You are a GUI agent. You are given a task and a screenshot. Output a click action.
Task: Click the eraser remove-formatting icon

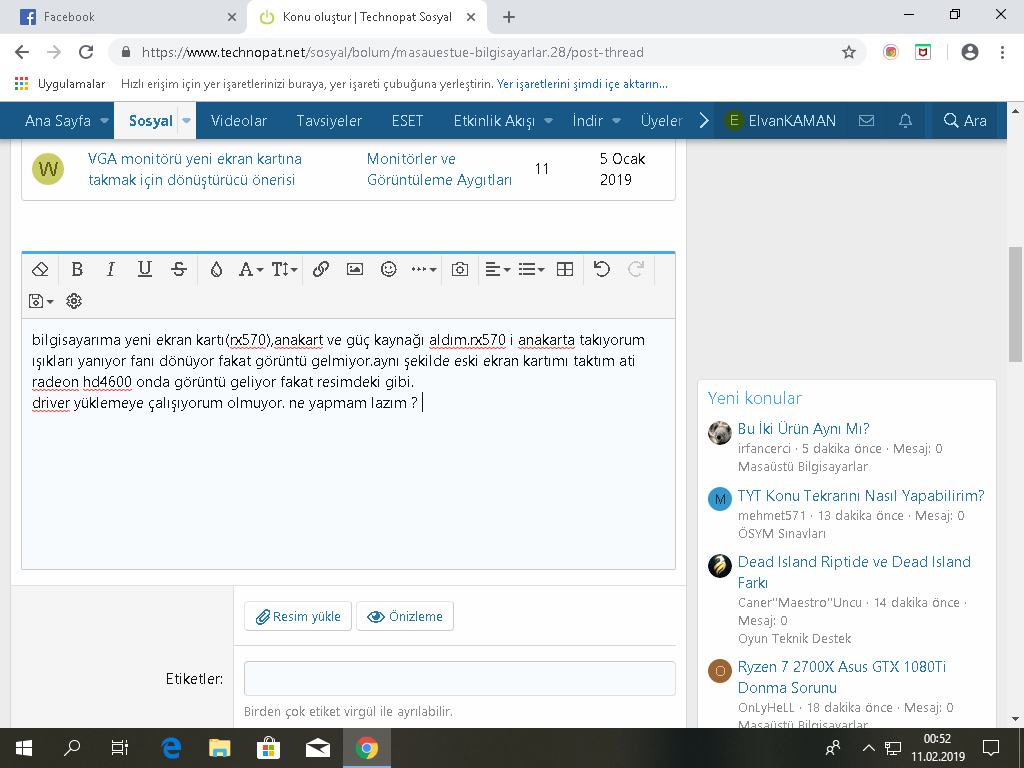40,269
